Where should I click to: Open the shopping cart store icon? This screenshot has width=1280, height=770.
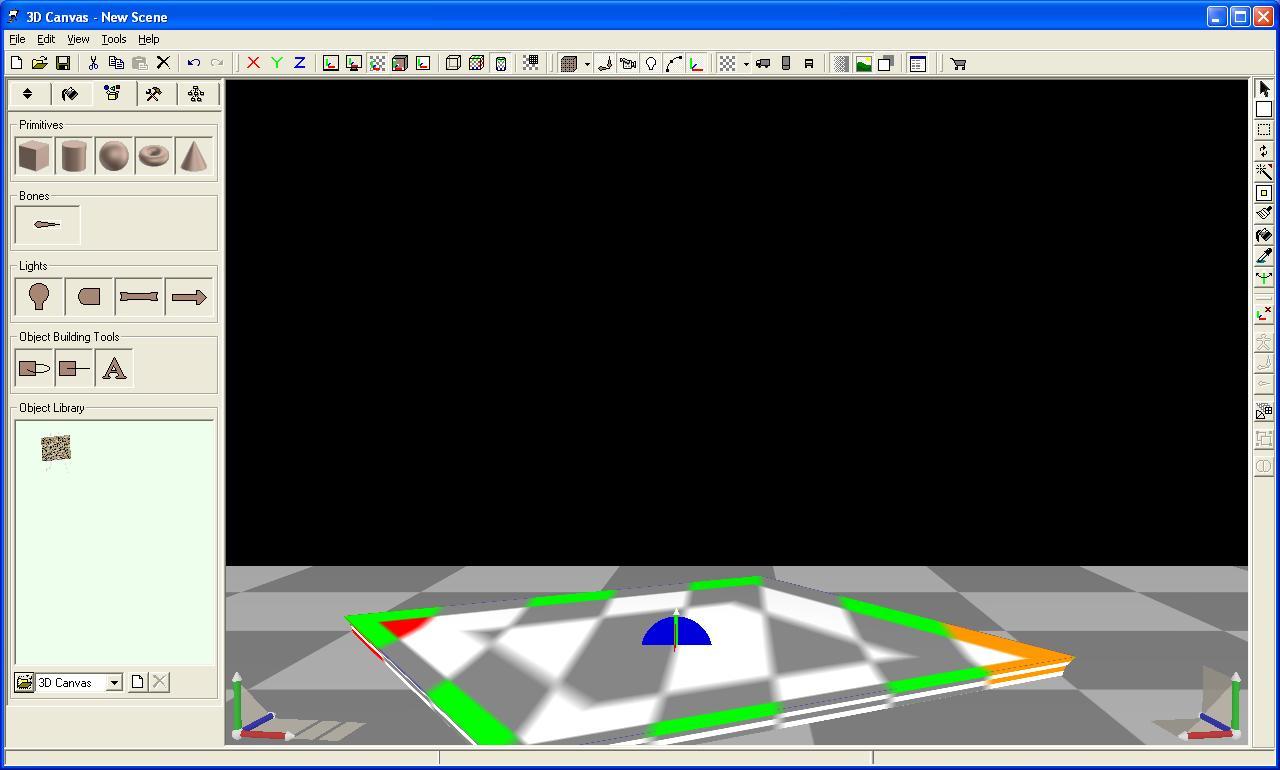(x=958, y=64)
